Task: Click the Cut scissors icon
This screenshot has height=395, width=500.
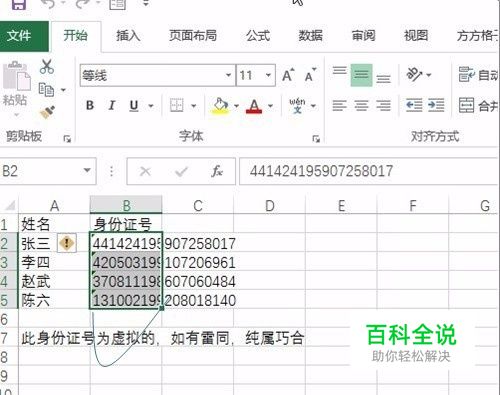Action: [47, 66]
